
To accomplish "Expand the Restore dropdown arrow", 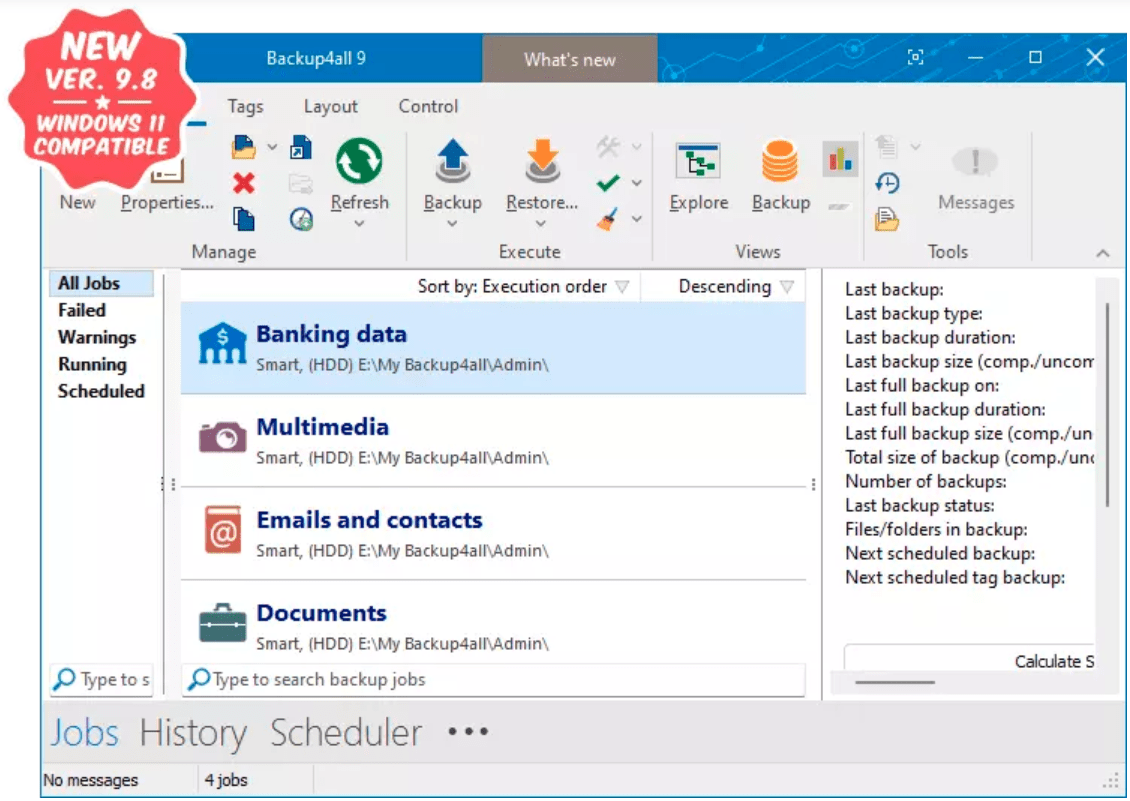I will point(540,224).
